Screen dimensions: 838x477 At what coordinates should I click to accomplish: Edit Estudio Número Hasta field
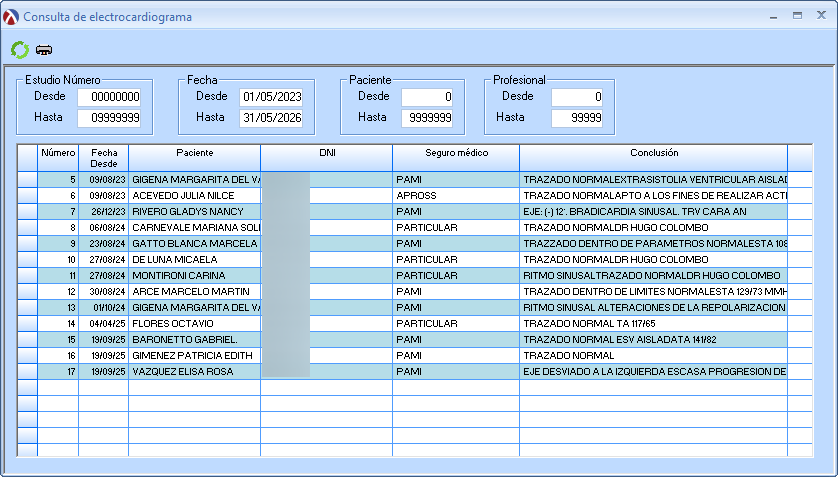109,118
